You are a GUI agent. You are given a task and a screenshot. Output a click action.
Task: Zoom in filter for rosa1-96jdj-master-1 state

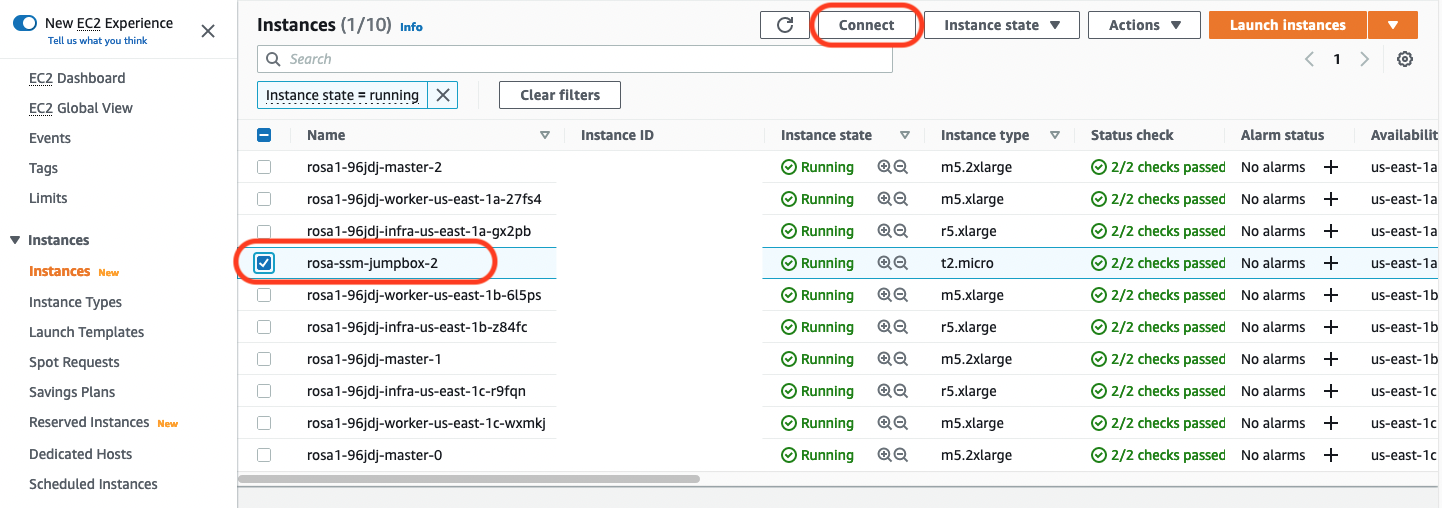(x=884, y=359)
